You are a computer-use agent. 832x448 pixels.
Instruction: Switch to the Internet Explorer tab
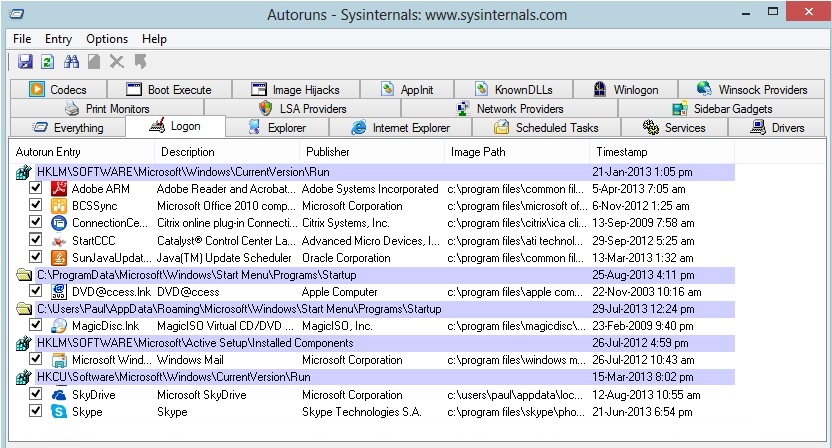(x=401, y=128)
